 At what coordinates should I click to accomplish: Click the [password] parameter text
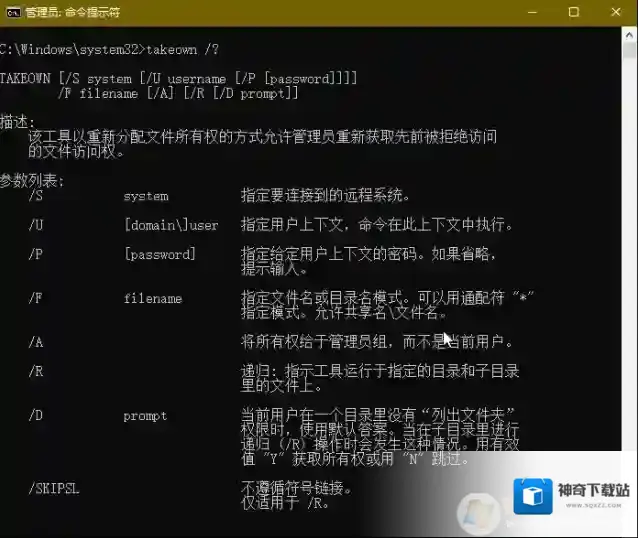[x=159, y=254]
